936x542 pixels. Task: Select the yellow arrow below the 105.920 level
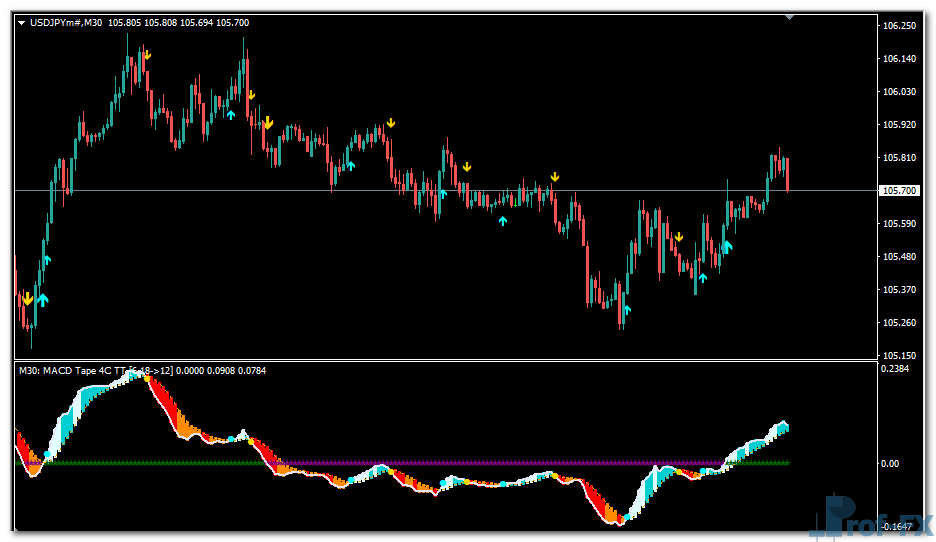(392, 122)
